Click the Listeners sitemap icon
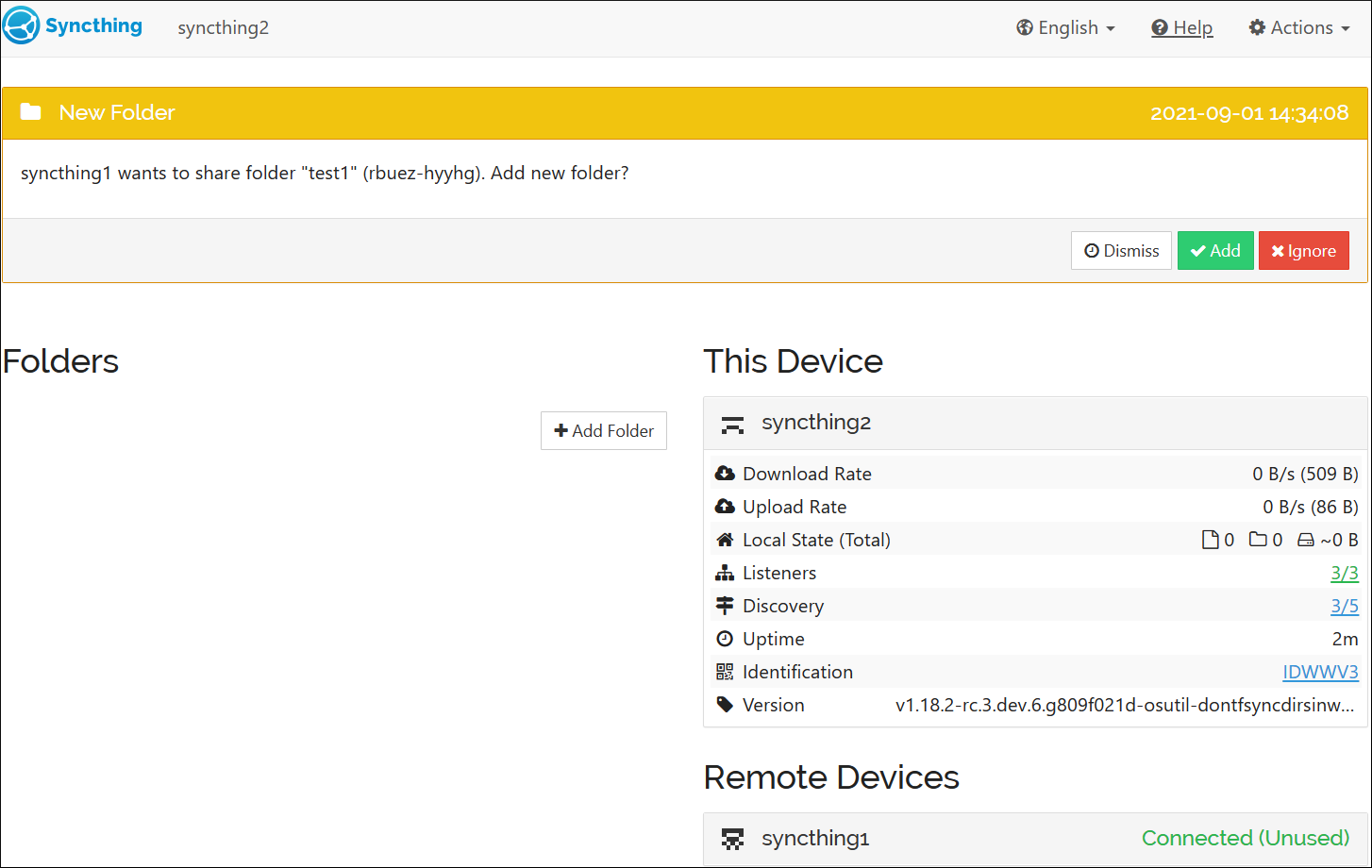 coord(725,573)
